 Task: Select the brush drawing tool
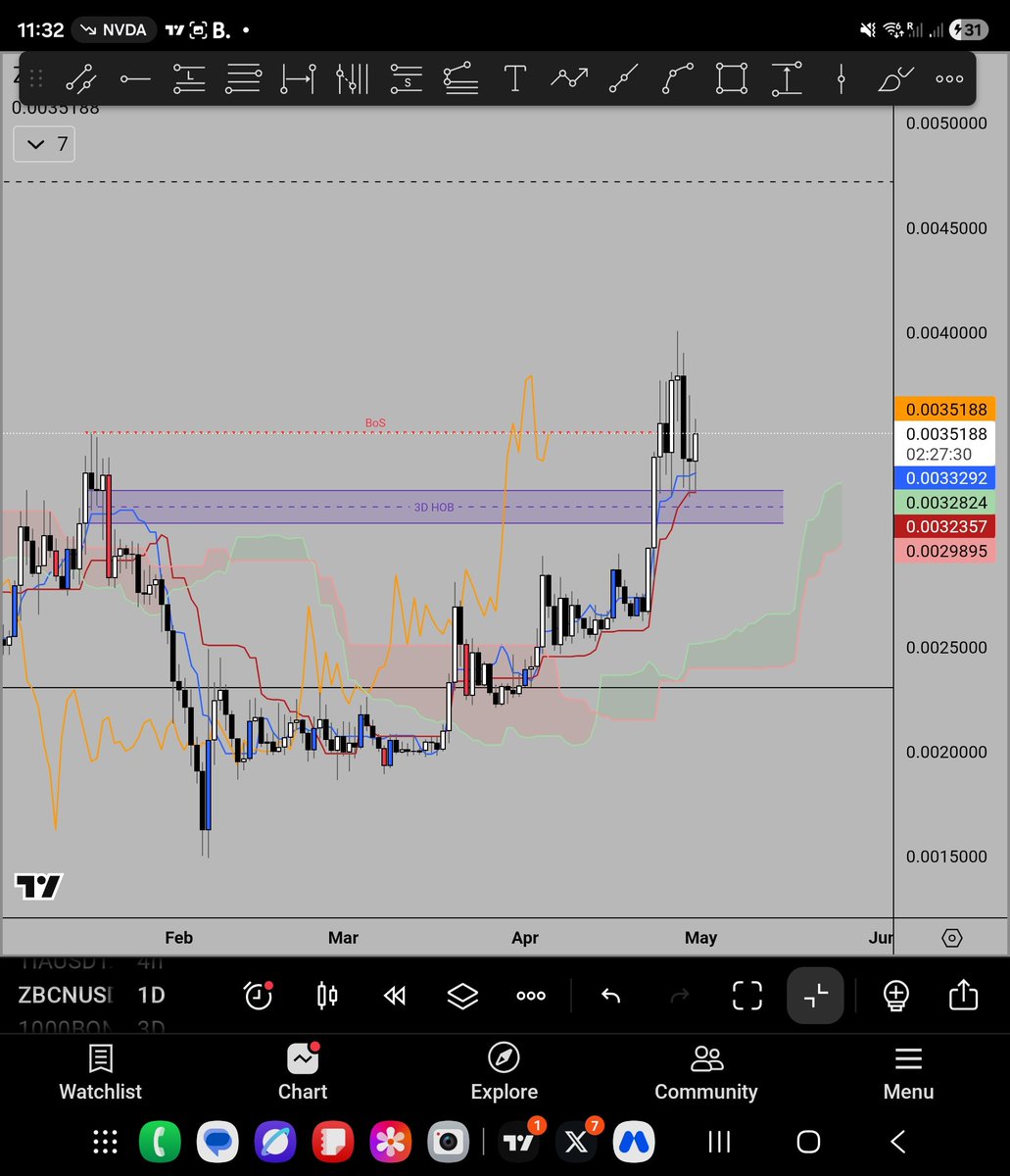pos(895,78)
